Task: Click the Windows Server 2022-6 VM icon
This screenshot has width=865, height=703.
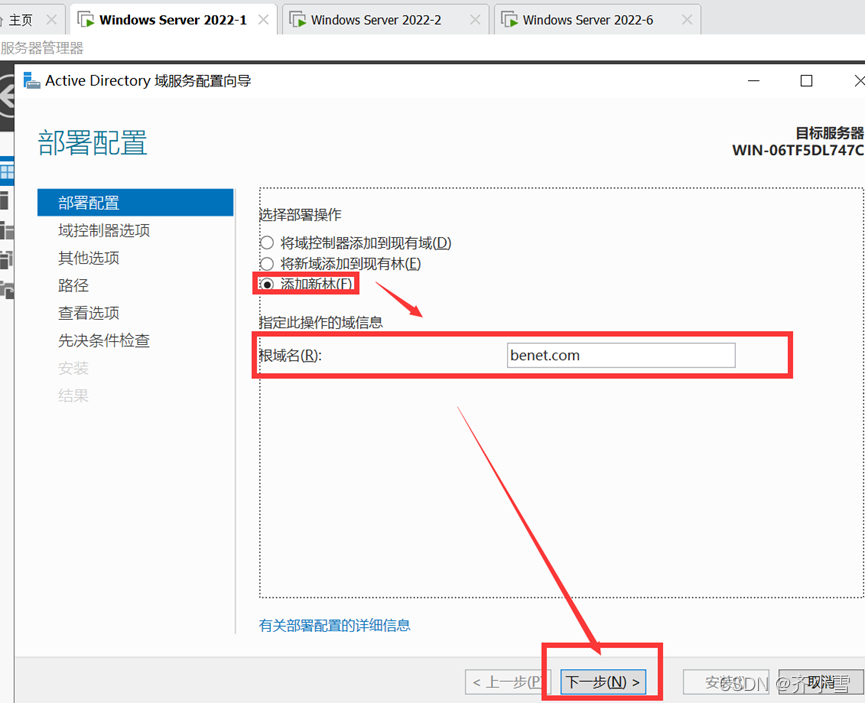Action: (x=510, y=20)
